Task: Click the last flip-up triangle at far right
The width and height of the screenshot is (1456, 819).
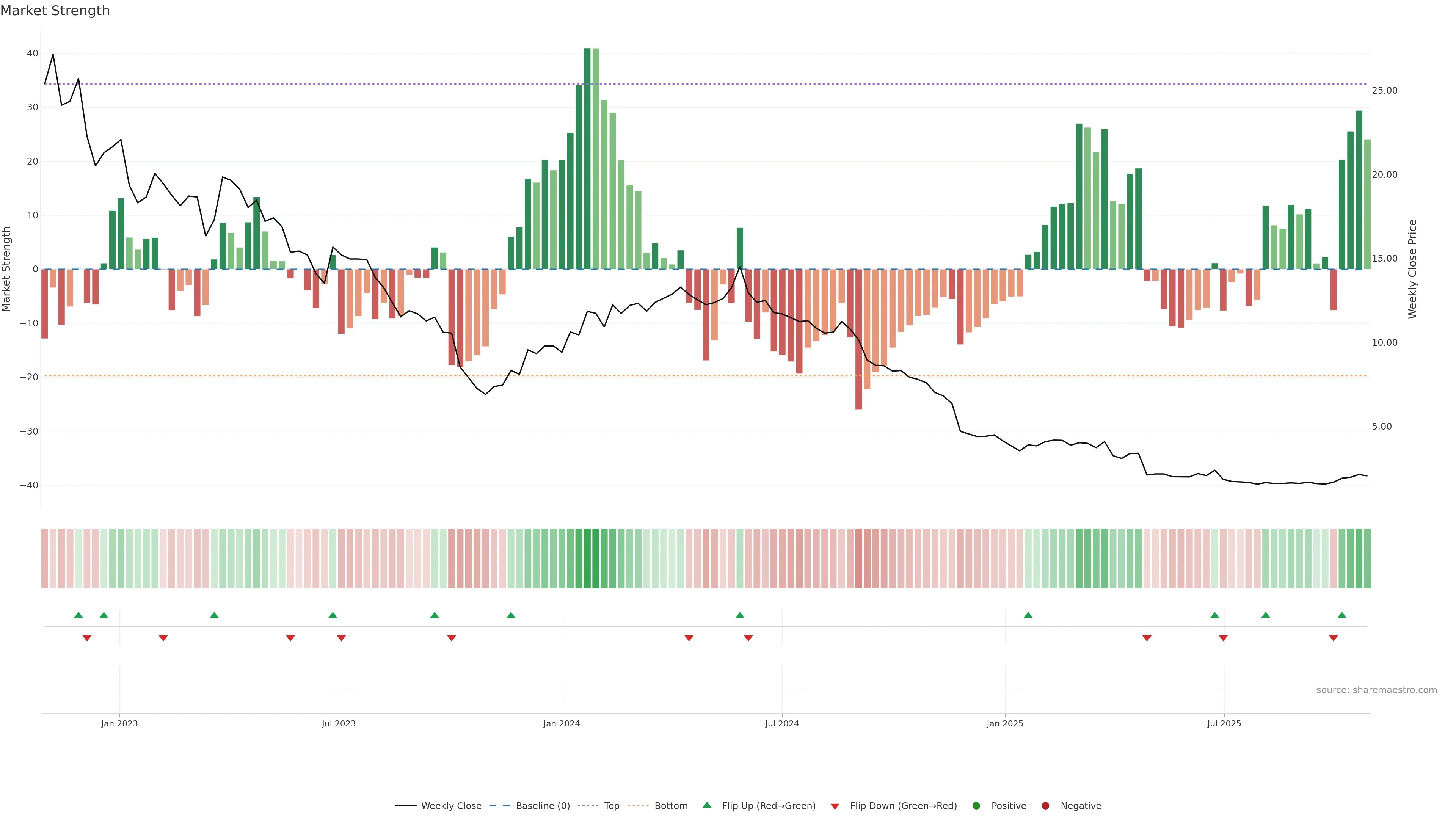Action: tap(1342, 615)
